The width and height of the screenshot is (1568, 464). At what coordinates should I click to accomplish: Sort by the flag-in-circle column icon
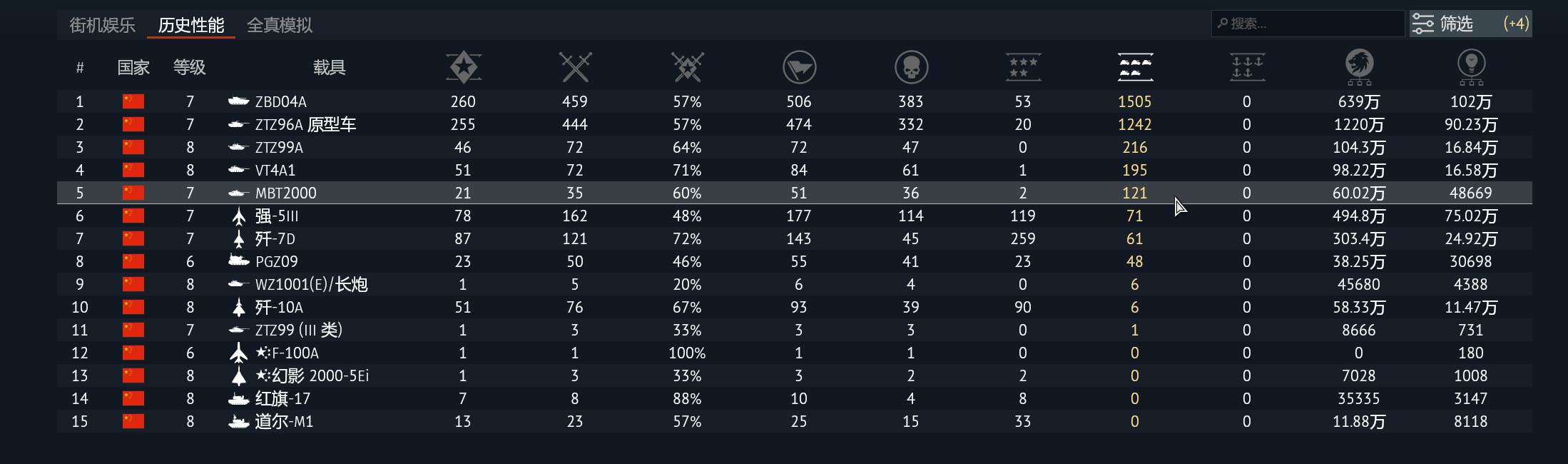pos(799,67)
